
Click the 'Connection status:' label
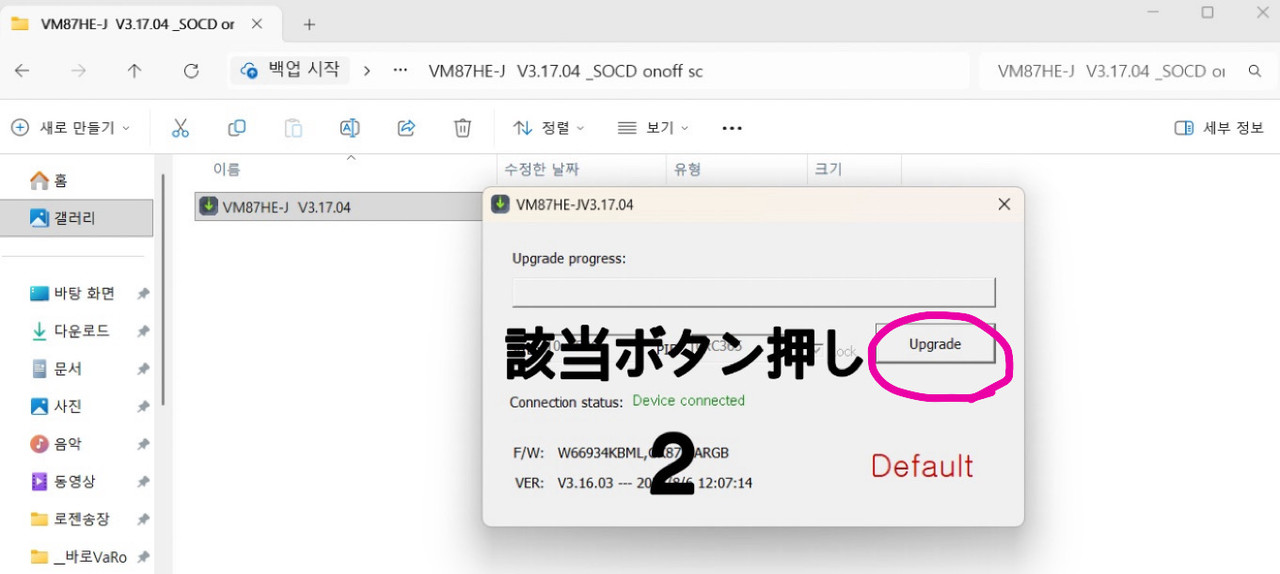566,402
